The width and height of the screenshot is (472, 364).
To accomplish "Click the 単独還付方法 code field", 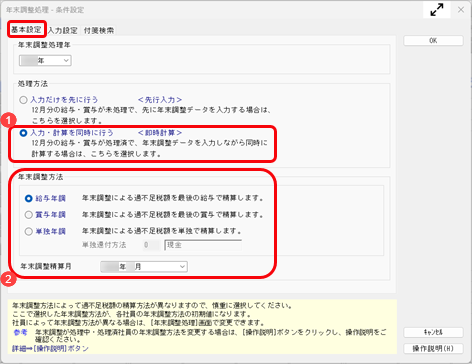I will click(x=151, y=245).
